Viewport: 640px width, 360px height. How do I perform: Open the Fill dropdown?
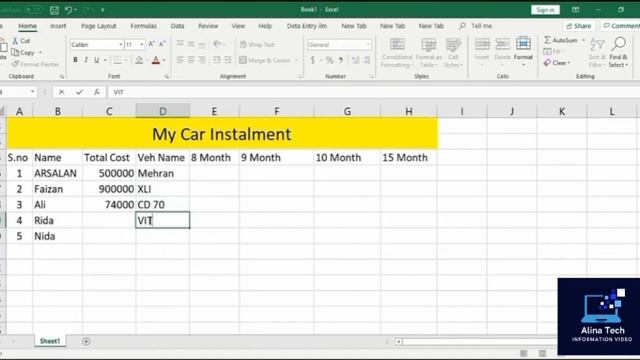(x=553, y=51)
